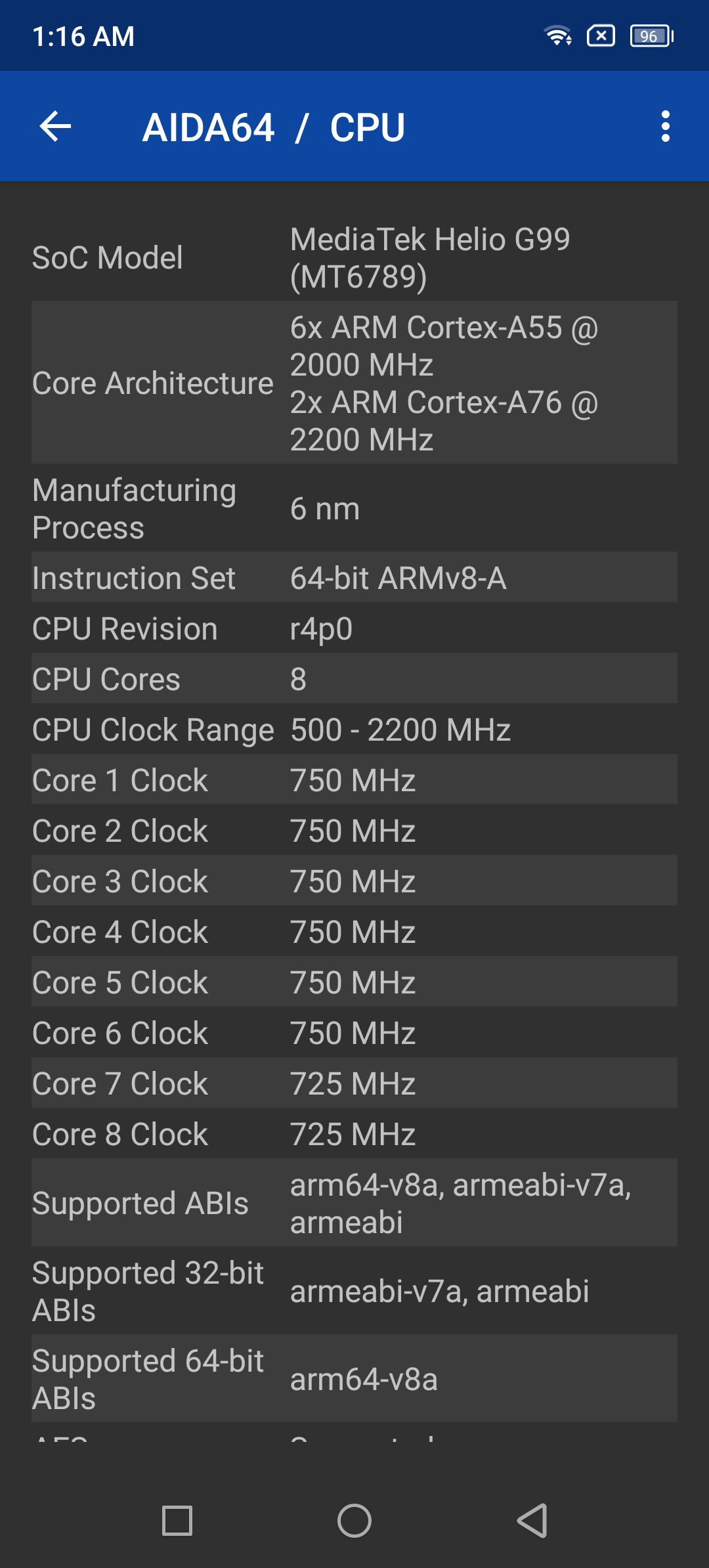Tap the back arrow in the header
Viewport: 709px width, 1568px height.
[55, 126]
